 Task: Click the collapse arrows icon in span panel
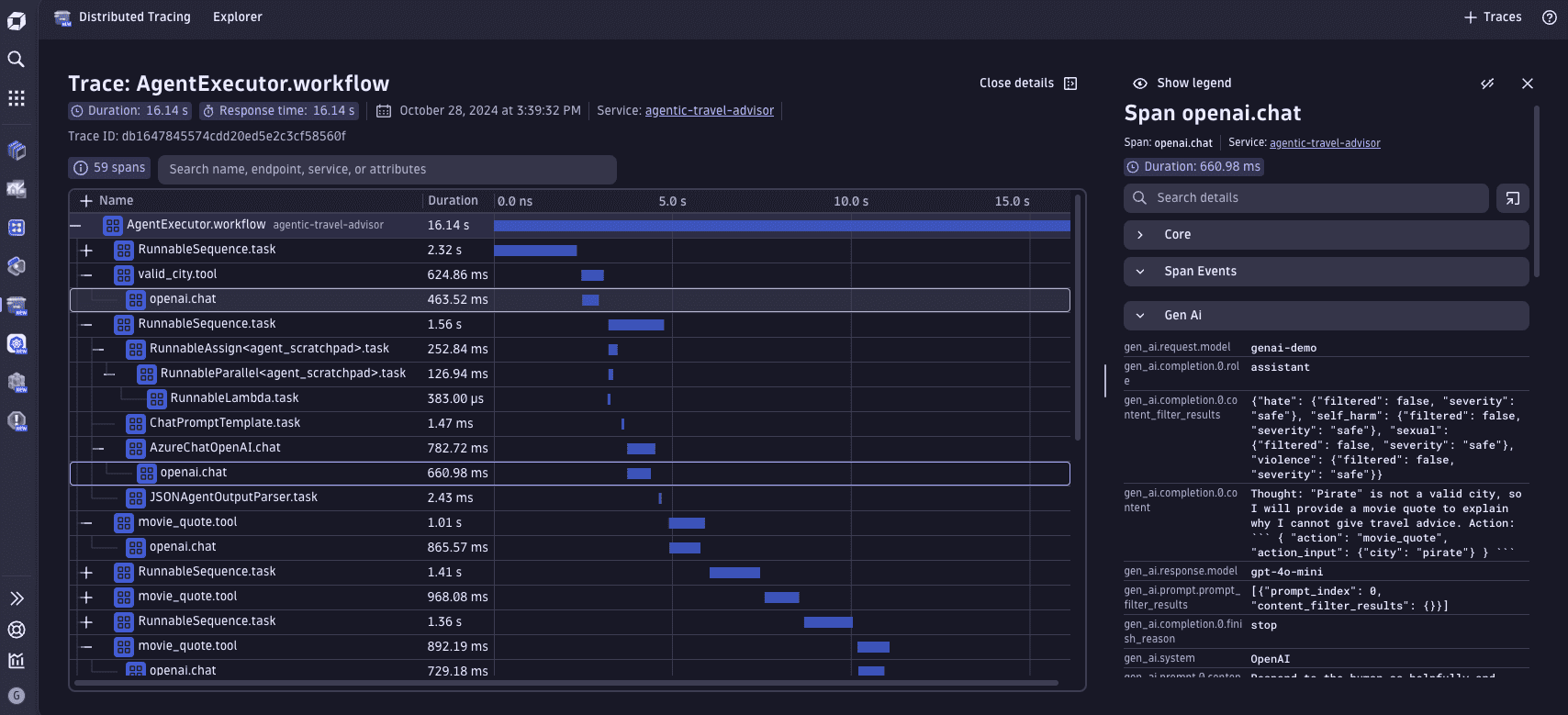(1487, 84)
